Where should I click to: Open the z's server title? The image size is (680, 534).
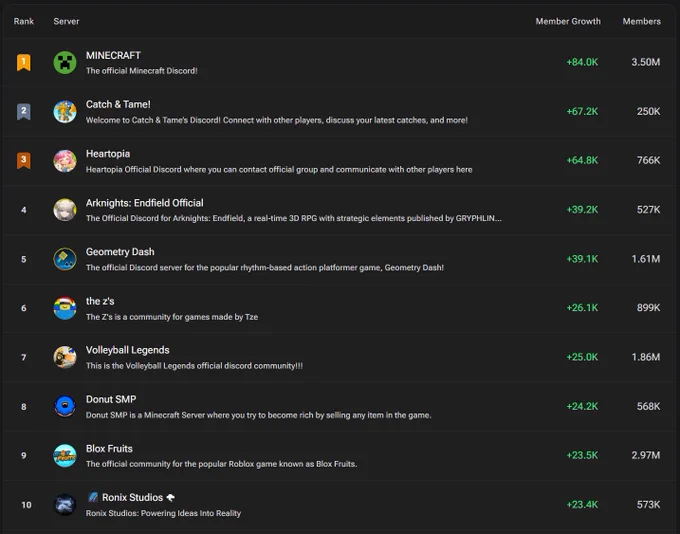point(100,301)
